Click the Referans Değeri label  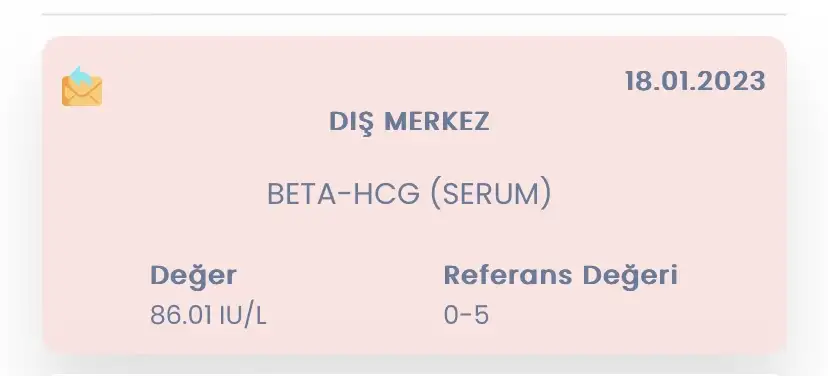560,275
